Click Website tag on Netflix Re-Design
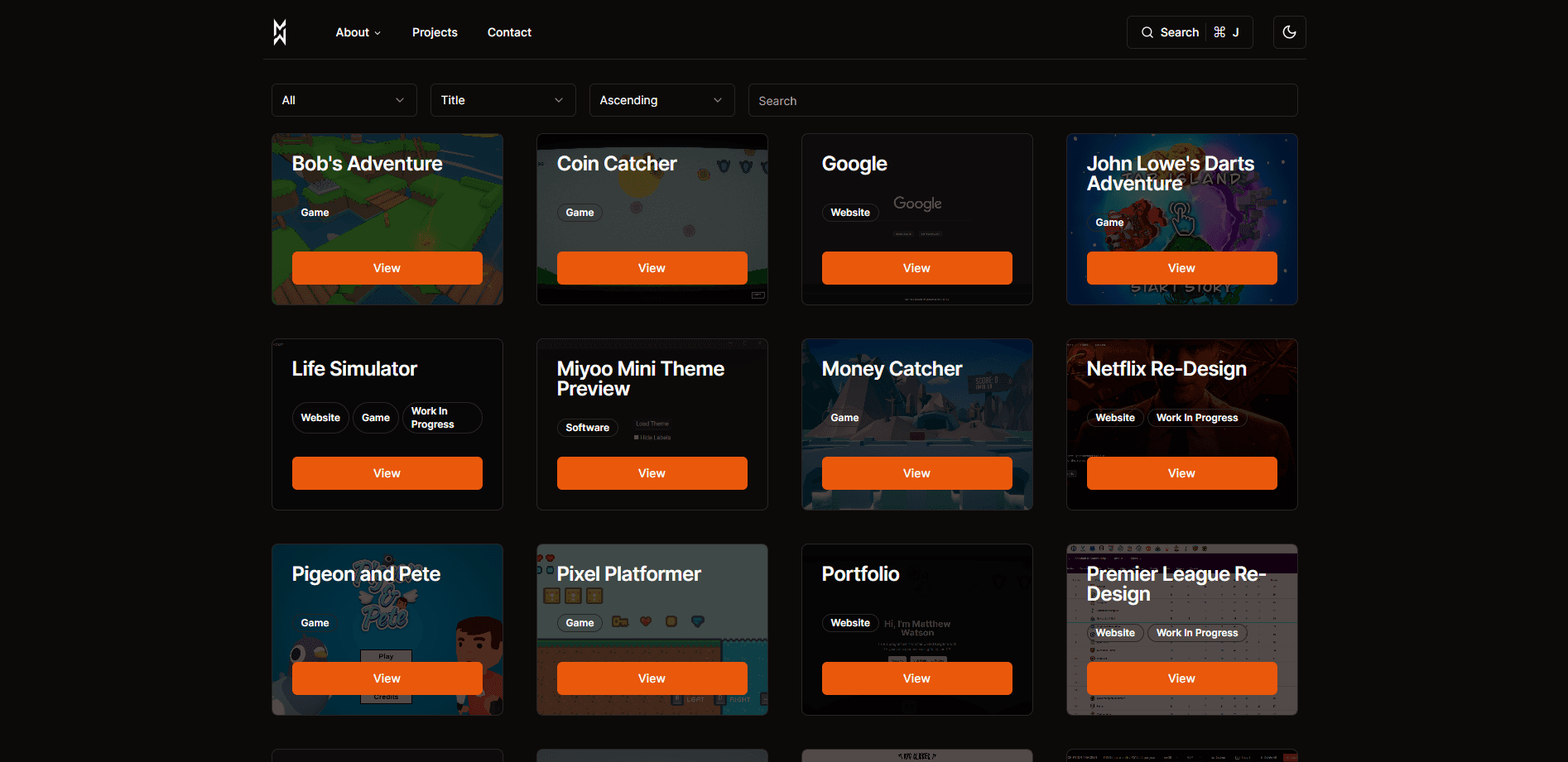The image size is (1568, 762). (x=1115, y=418)
